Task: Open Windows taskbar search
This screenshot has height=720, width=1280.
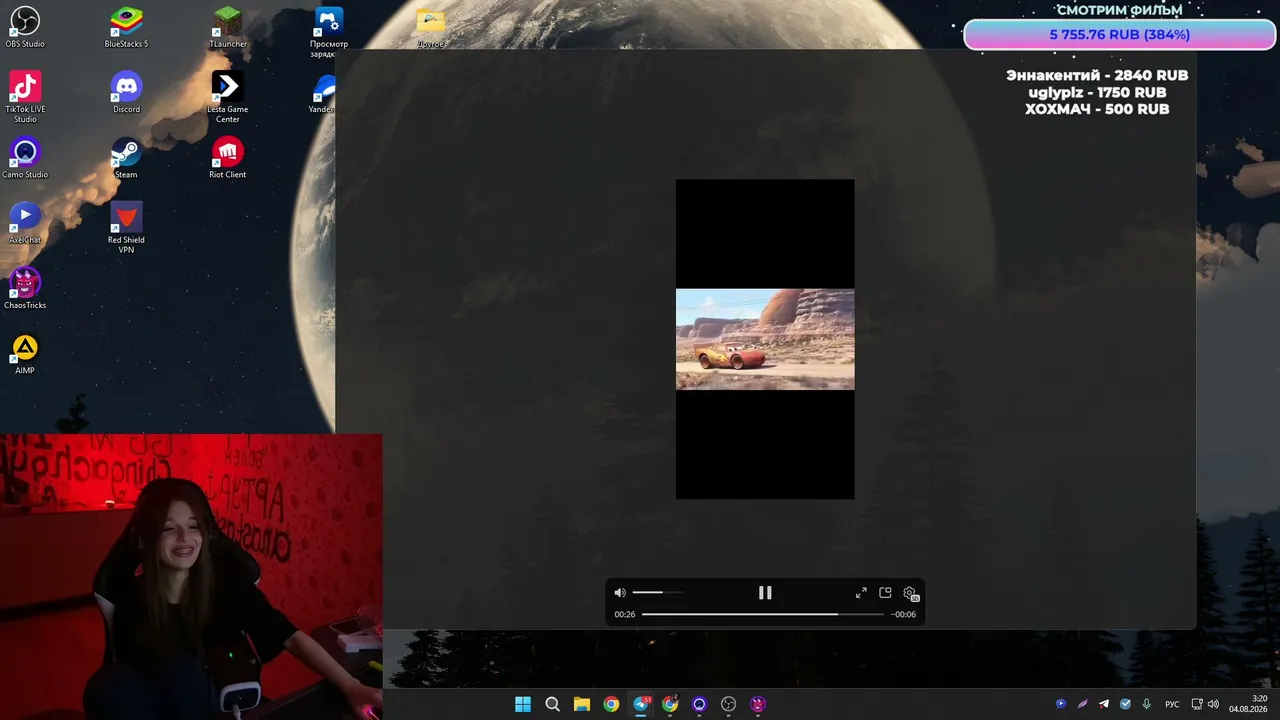Action: coord(552,704)
